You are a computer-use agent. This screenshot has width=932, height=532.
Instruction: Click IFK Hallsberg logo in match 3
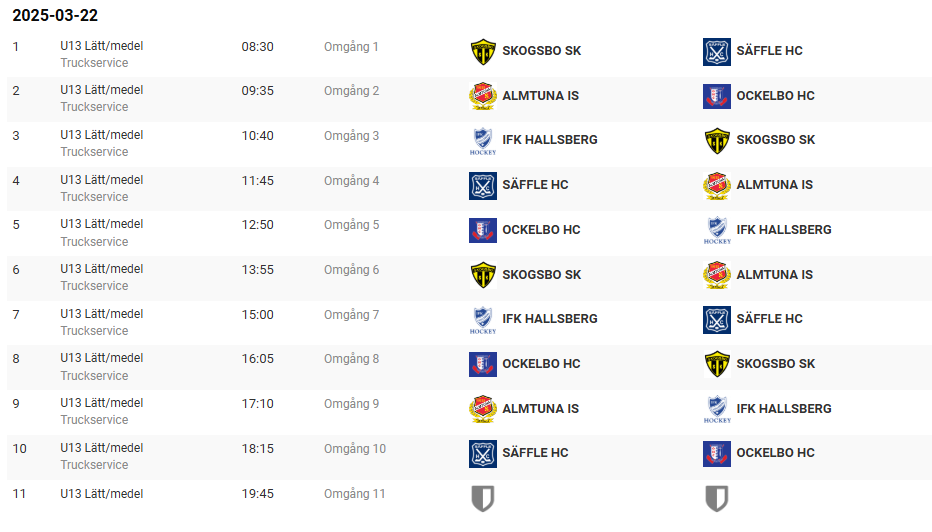pyautogui.click(x=483, y=141)
